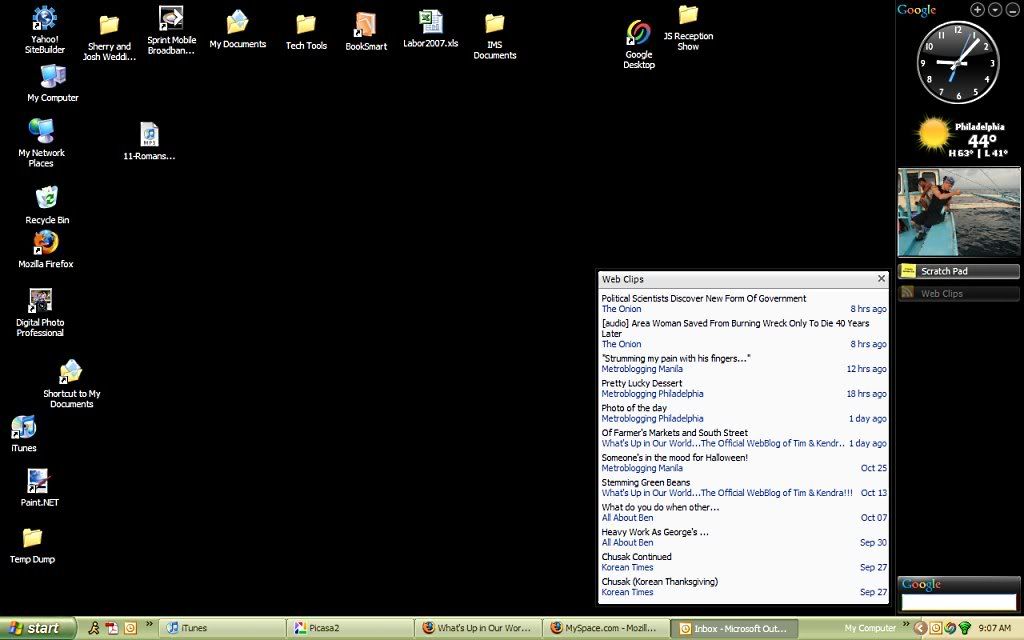1024x640 pixels.
Task: Open Scratch Pad gadget in sidebar
Action: point(959,271)
